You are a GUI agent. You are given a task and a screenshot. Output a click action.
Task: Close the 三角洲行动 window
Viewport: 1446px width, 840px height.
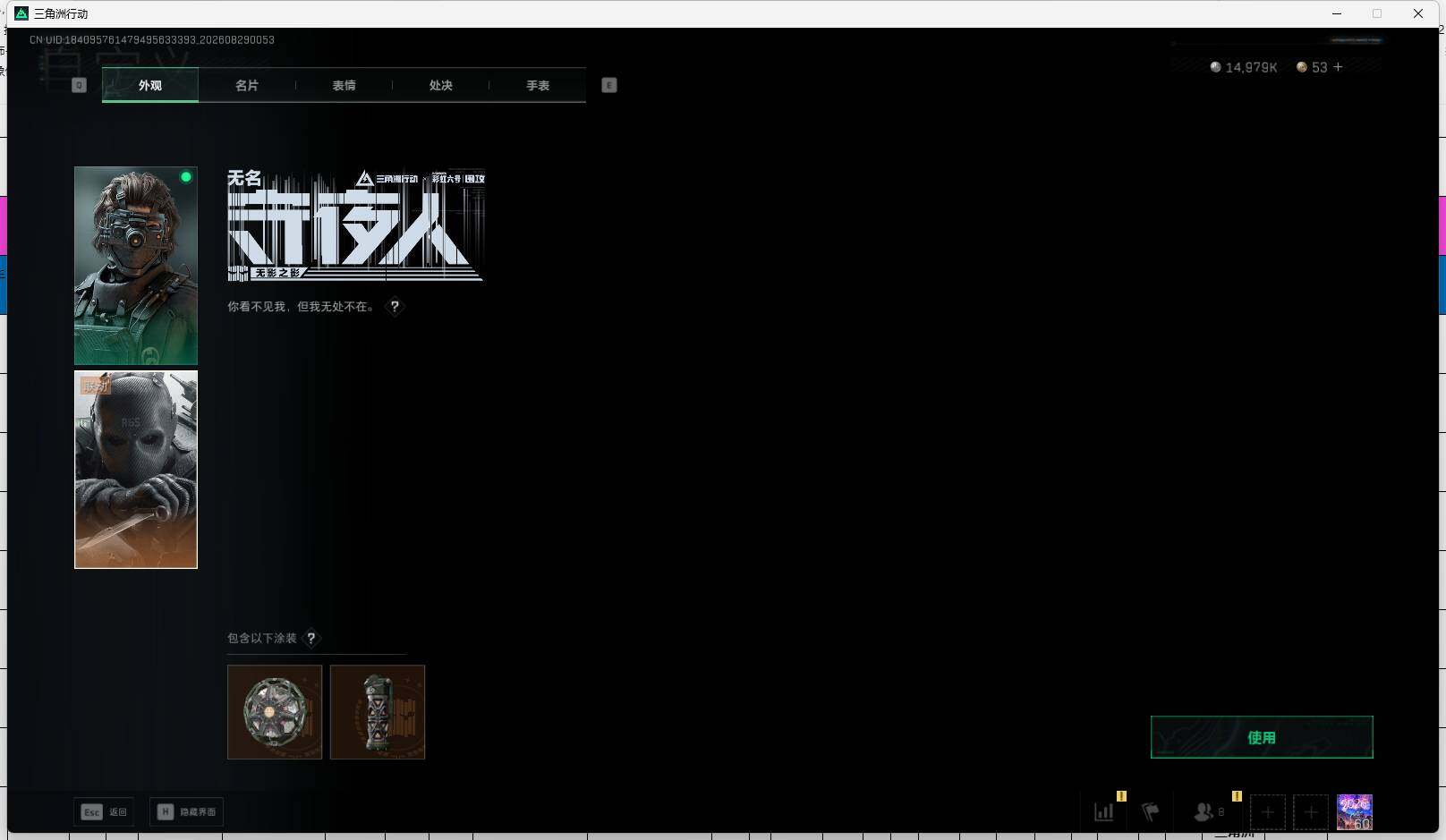(x=1418, y=13)
